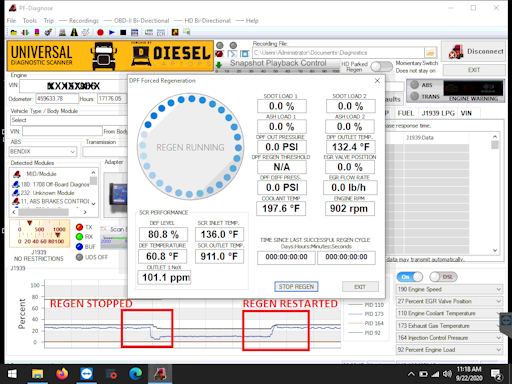Toggle the DSL switch

(443, 277)
